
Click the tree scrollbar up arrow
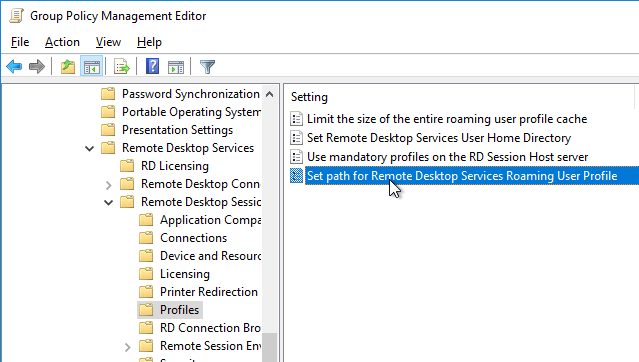coord(269,94)
